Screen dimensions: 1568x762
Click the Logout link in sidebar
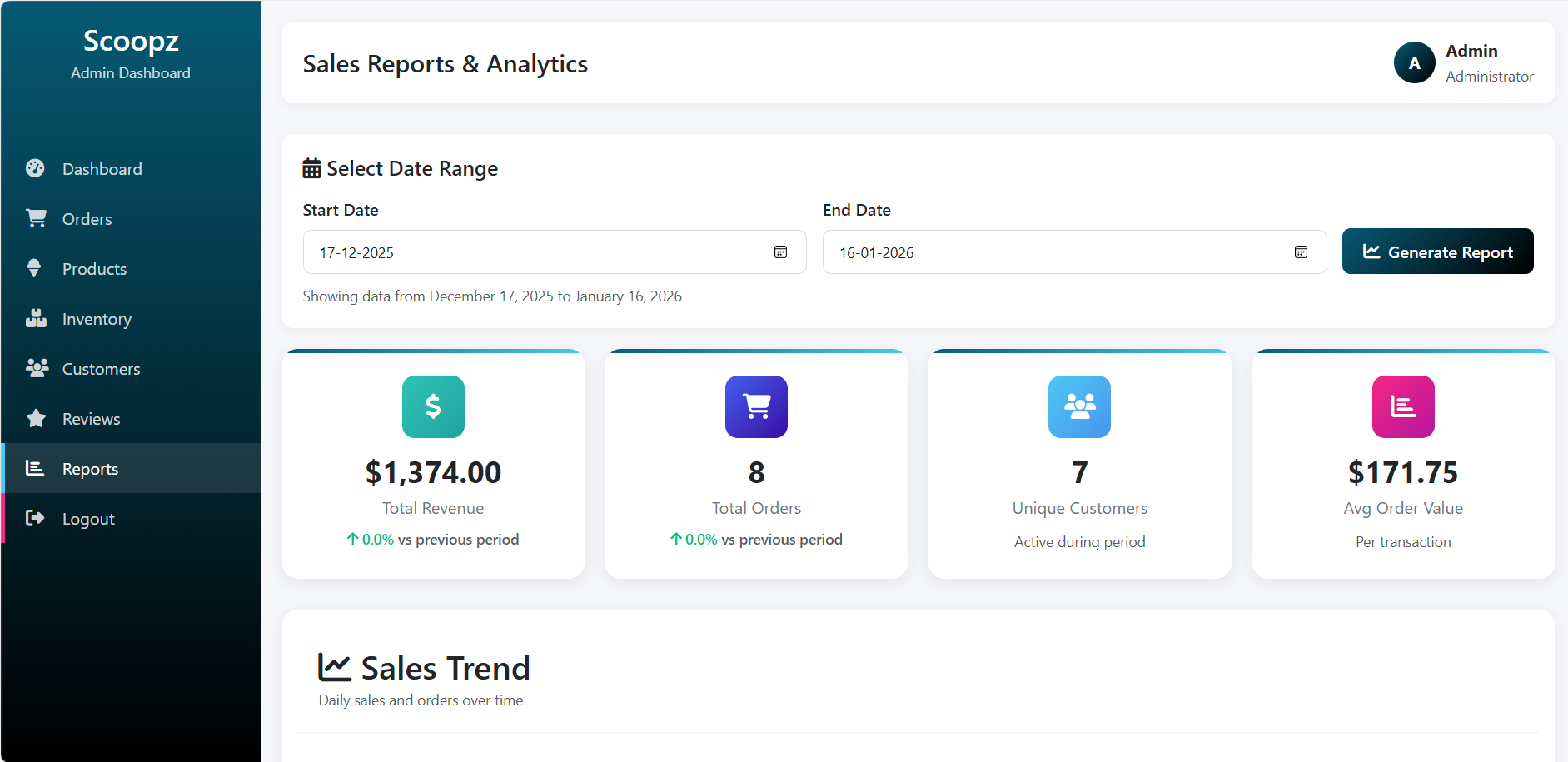(88, 519)
